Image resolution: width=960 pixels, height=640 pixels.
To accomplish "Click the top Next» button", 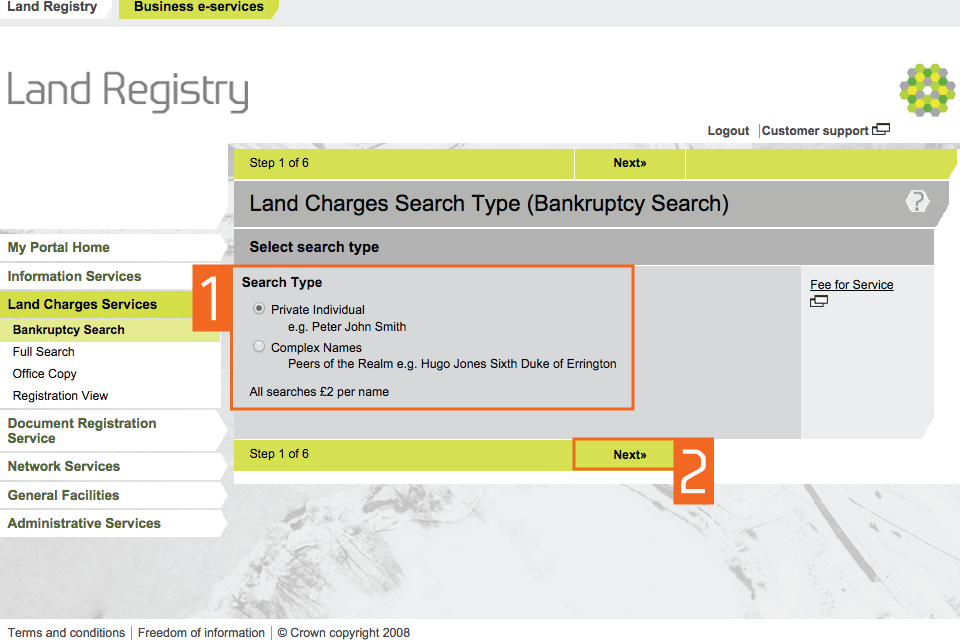I will (630, 163).
